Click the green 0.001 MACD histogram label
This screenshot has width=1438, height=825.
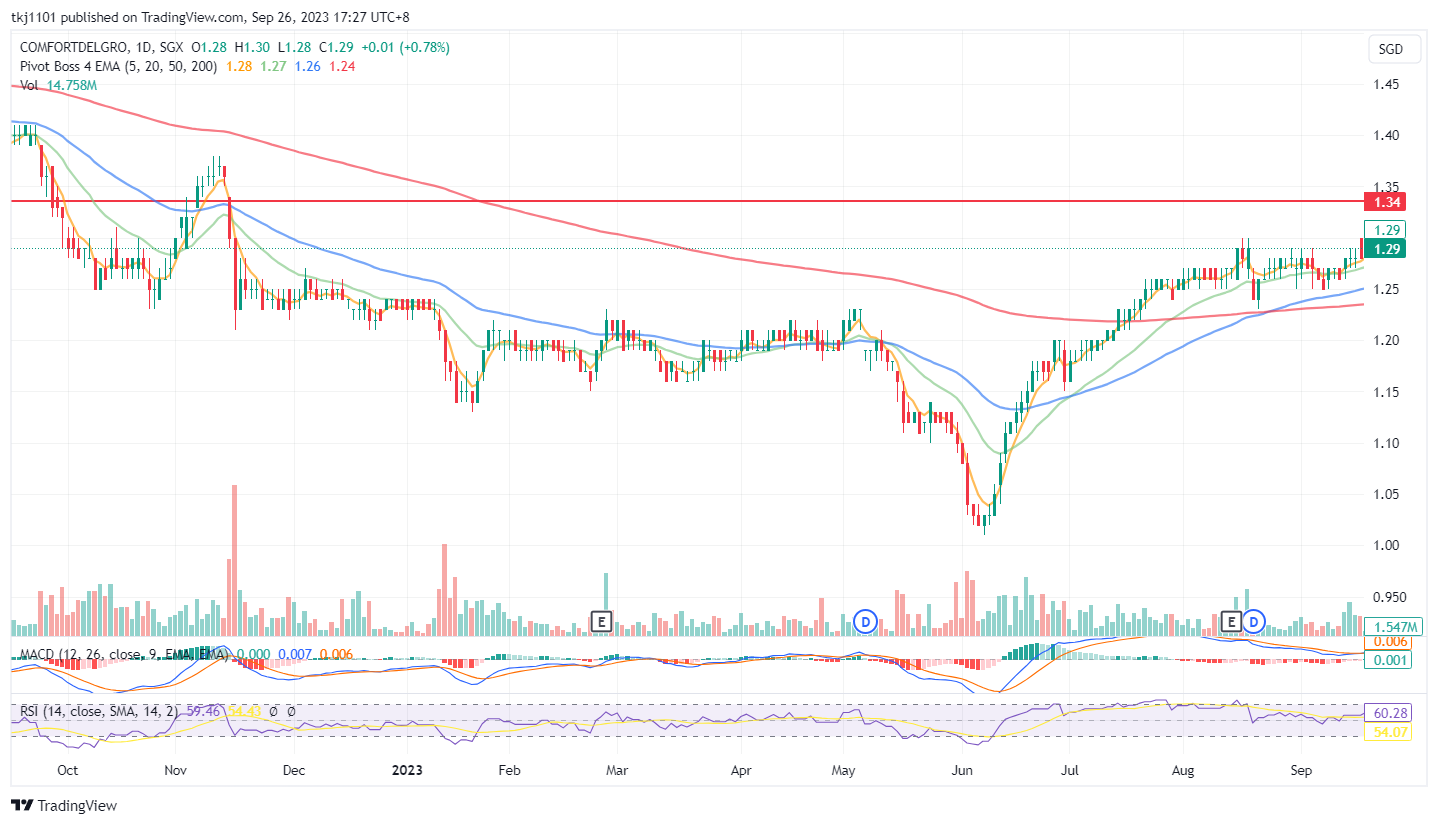point(1386,660)
